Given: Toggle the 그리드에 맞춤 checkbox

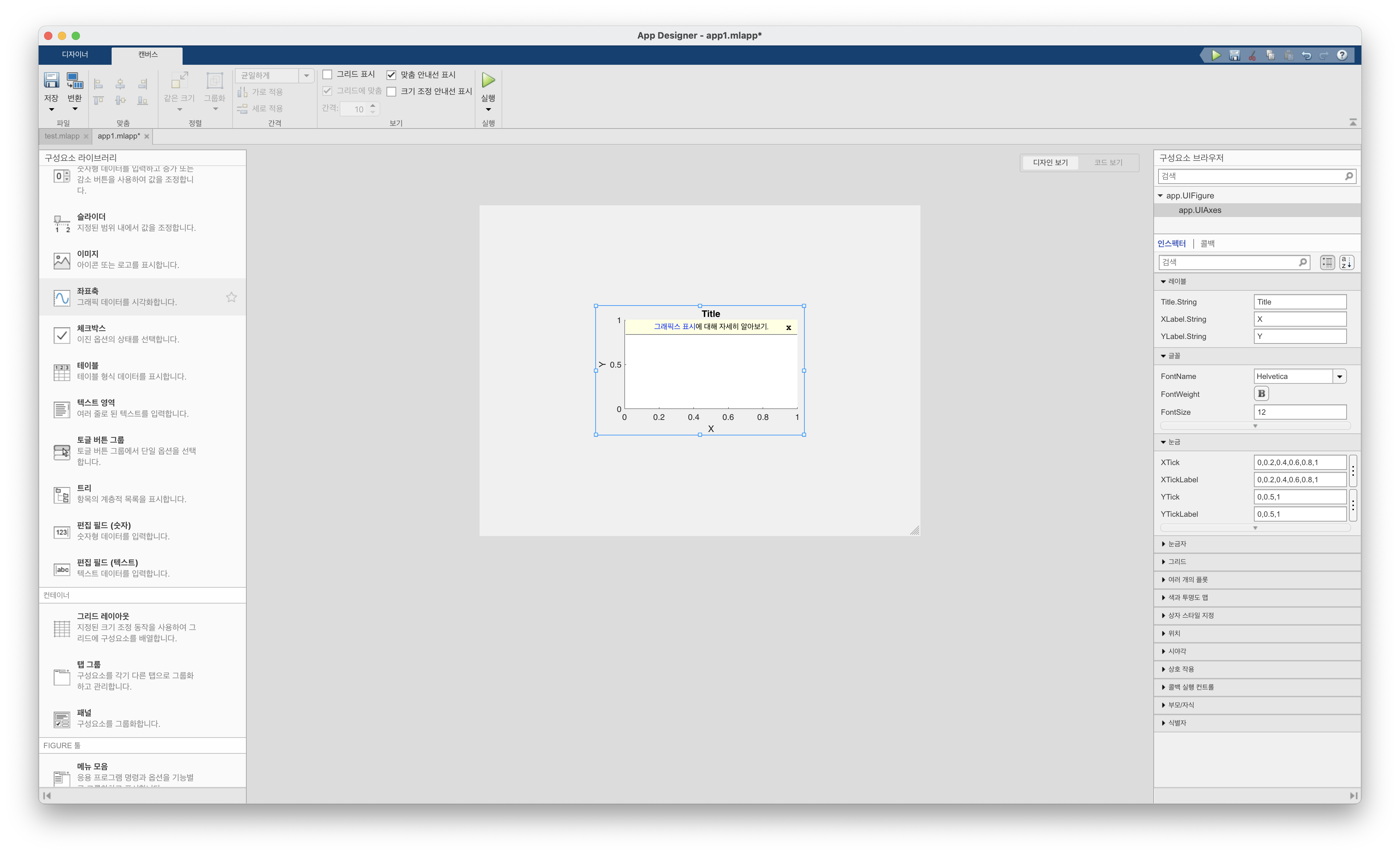Looking at the screenshot, I should pos(327,91).
